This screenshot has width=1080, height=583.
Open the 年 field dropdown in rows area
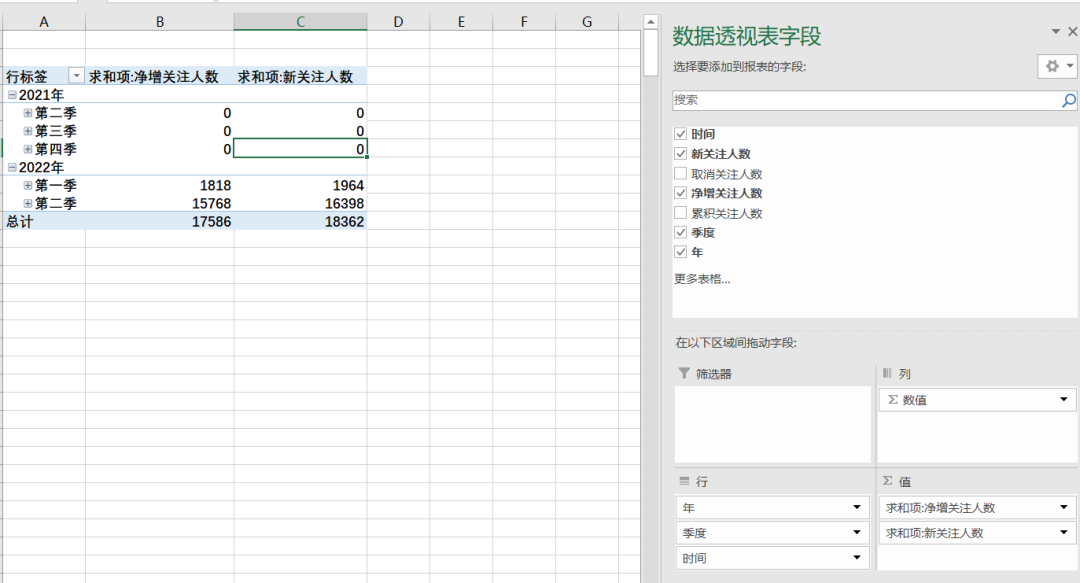(x=857, y=508)
